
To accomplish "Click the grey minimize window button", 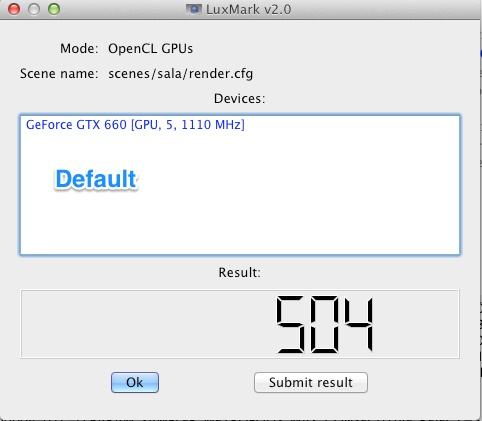I will pos(34,9).
